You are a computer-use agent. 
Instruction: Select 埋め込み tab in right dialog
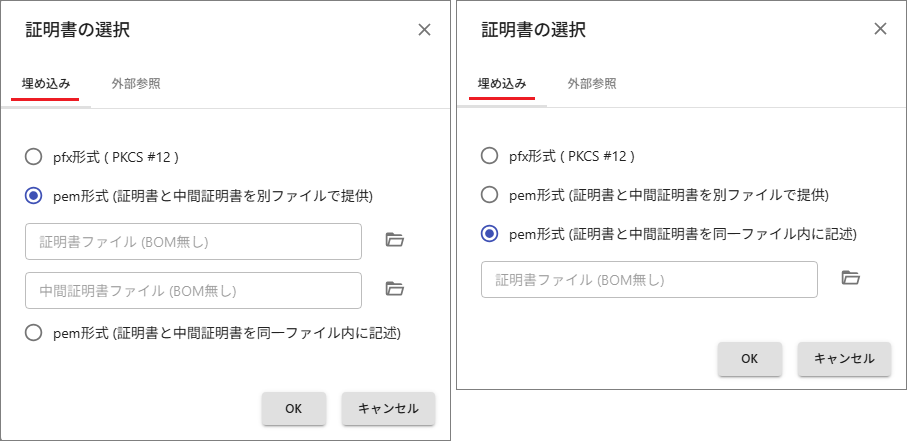click(502, 84)
